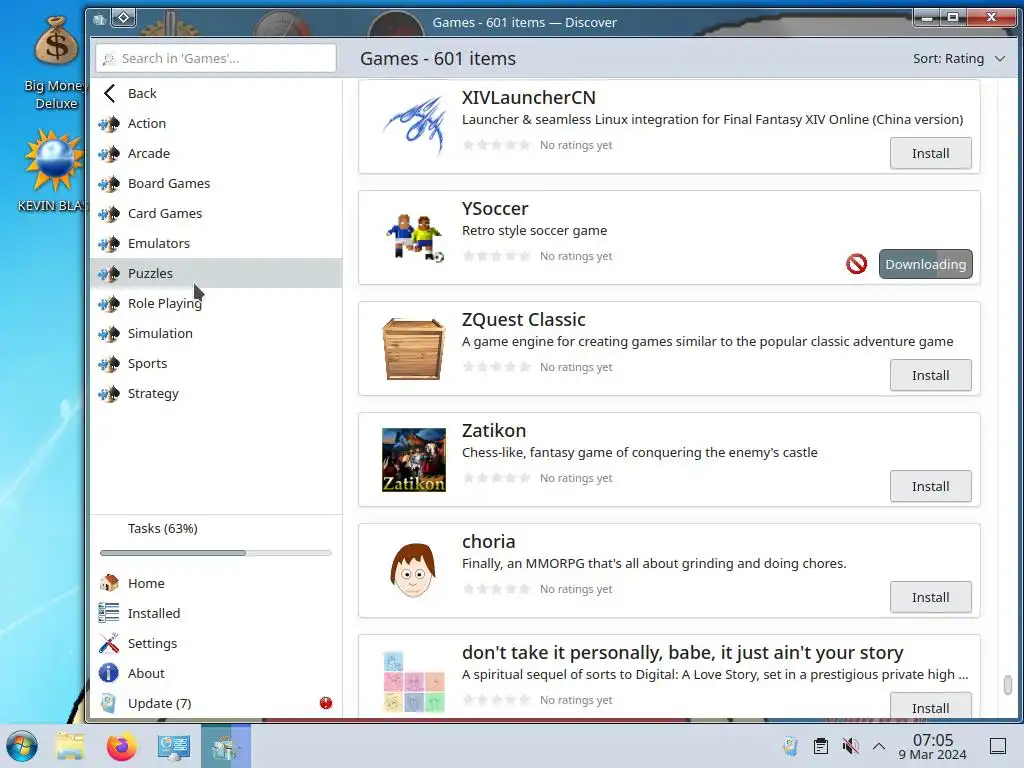Open the Strategy category label
Screen dimensions: 1024x768
click(x=153, y=394)
